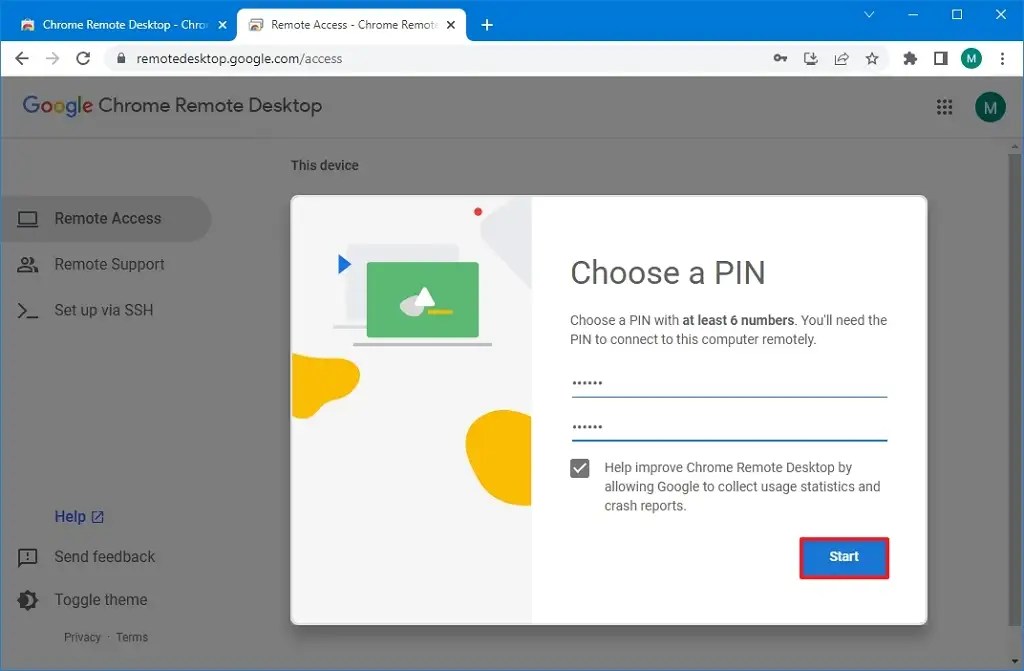The height and width of the screenshot is (671, 1024).
Task: Open the password manager key icon
Action: [780, 58]
